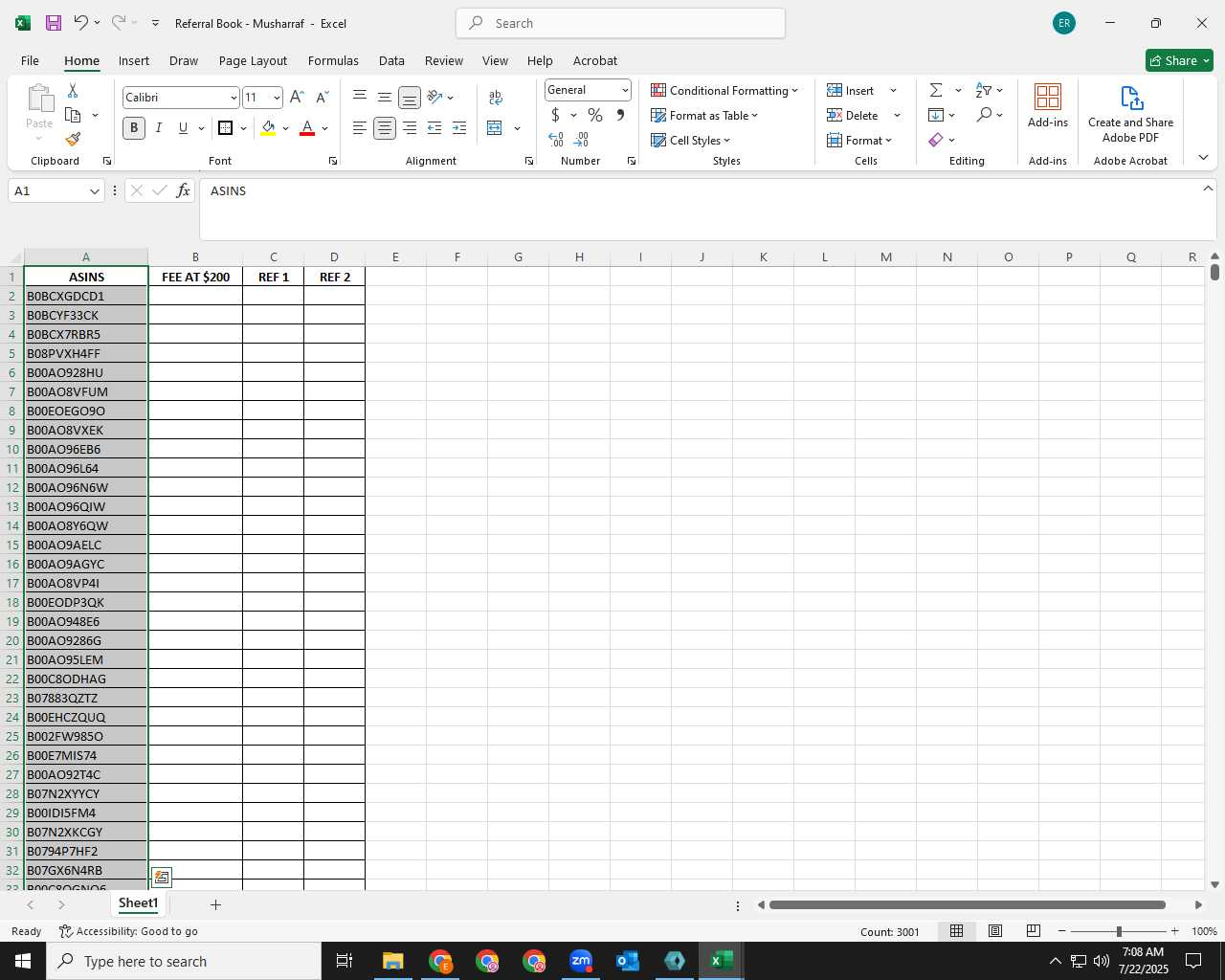Switch to the Review tab
Viewport: 1225px width, 980px height.
pyautogui.click(x=444, y=60)
